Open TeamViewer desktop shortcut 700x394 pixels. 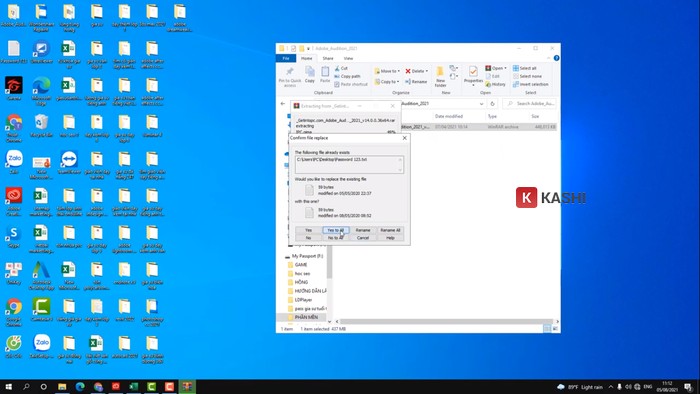click(x=69, y=162)
